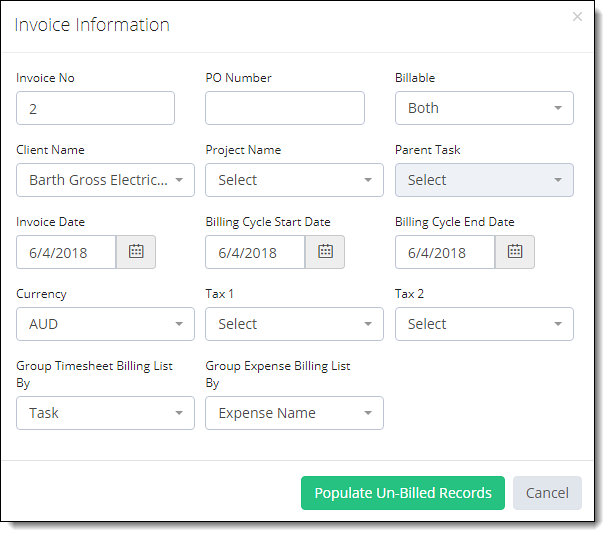Click the Billing Cycle End Date text field
The width and height of the screenshot is (610, 537).
point(445,252)
